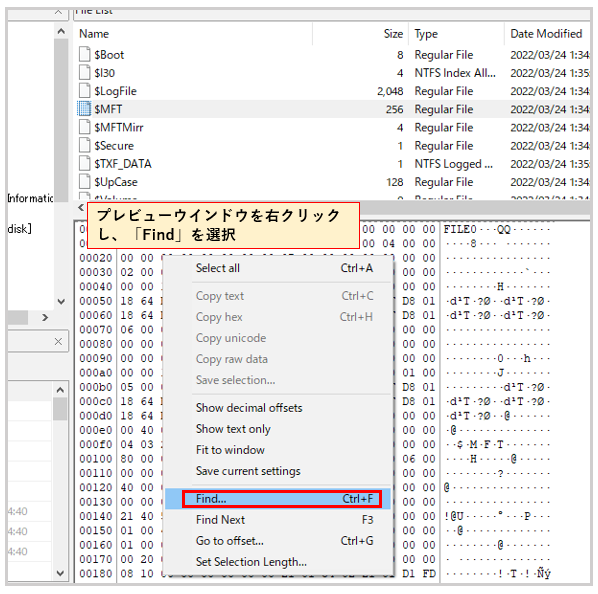Screen dimensions: 598x594
Task: Click lower-left pane scrollbar up arrow
Action: (x=60, y=390)
